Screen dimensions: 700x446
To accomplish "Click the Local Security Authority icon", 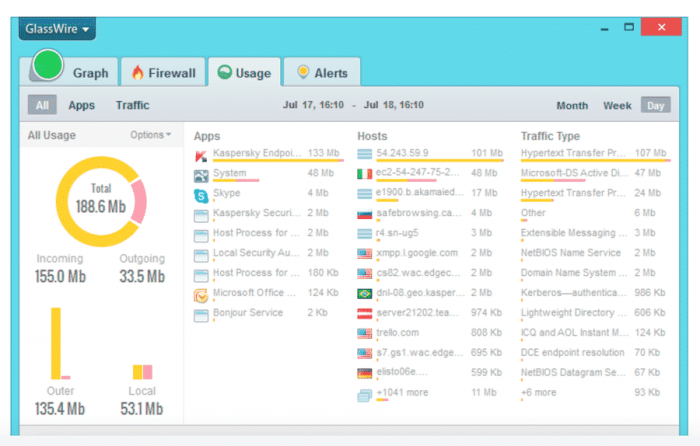I will [x=201, y=256].
